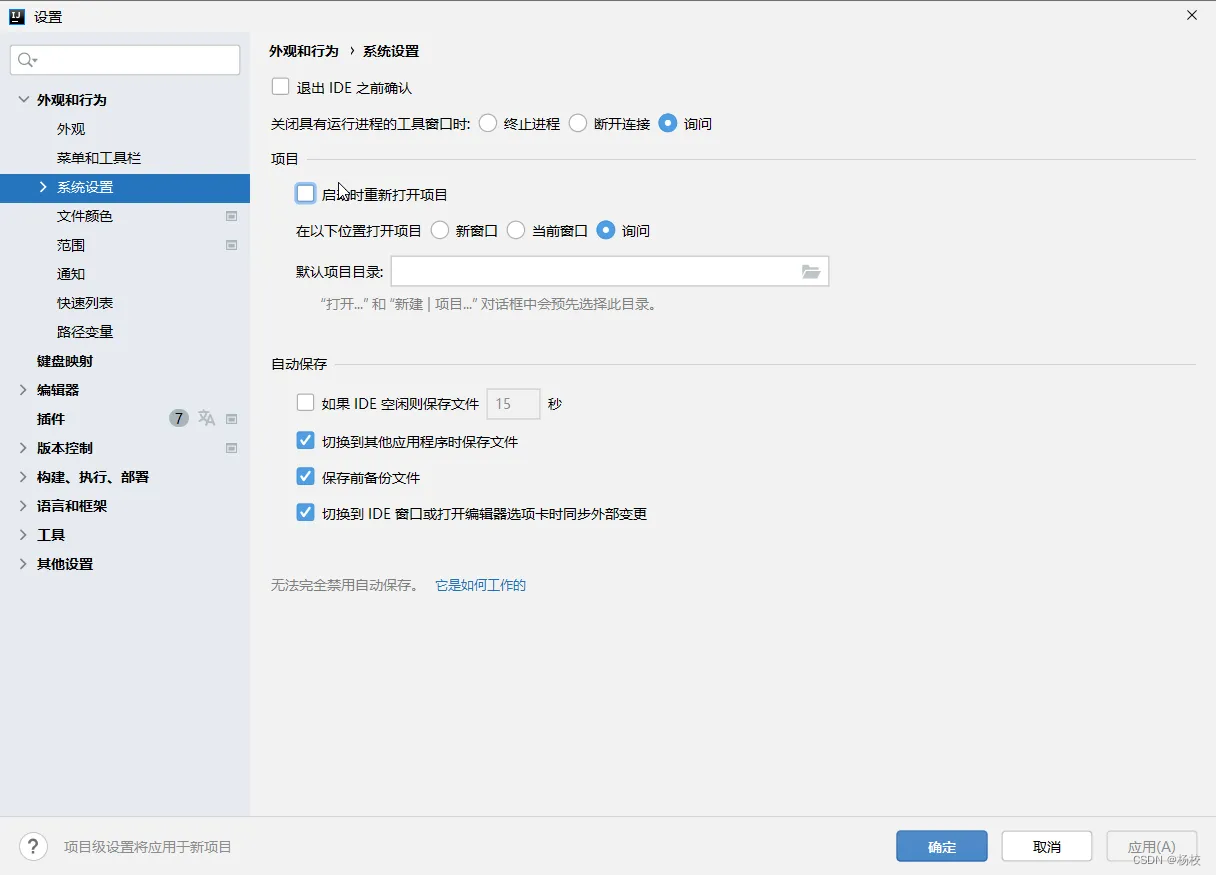
Task: Click the project-level icon next to 范围
Action: (x=231, y=245)
